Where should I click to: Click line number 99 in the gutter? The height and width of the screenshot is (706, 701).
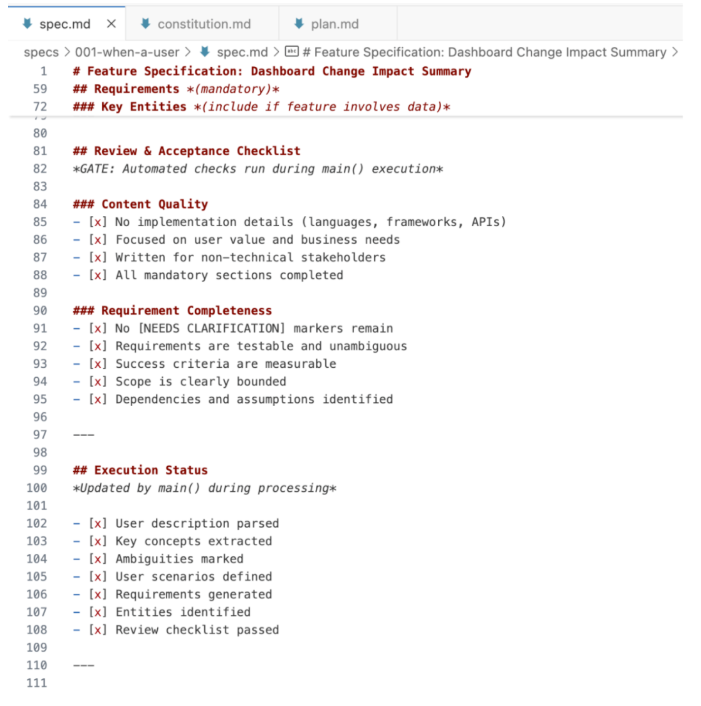[x=37, y=470]
